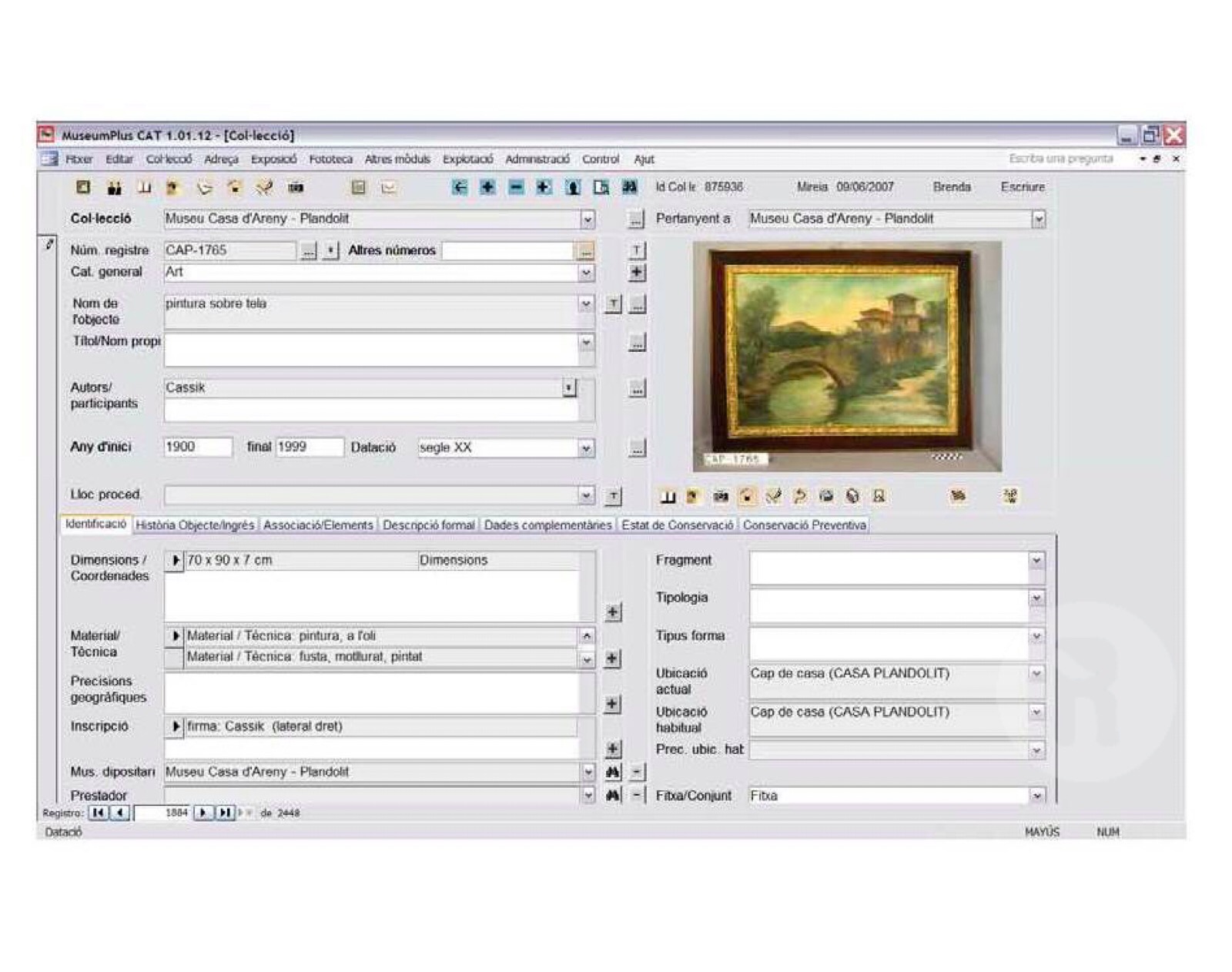The image size is (1232, 972).
Task: Expand the Lloc proced. dropdown
Action: point(586,495)
